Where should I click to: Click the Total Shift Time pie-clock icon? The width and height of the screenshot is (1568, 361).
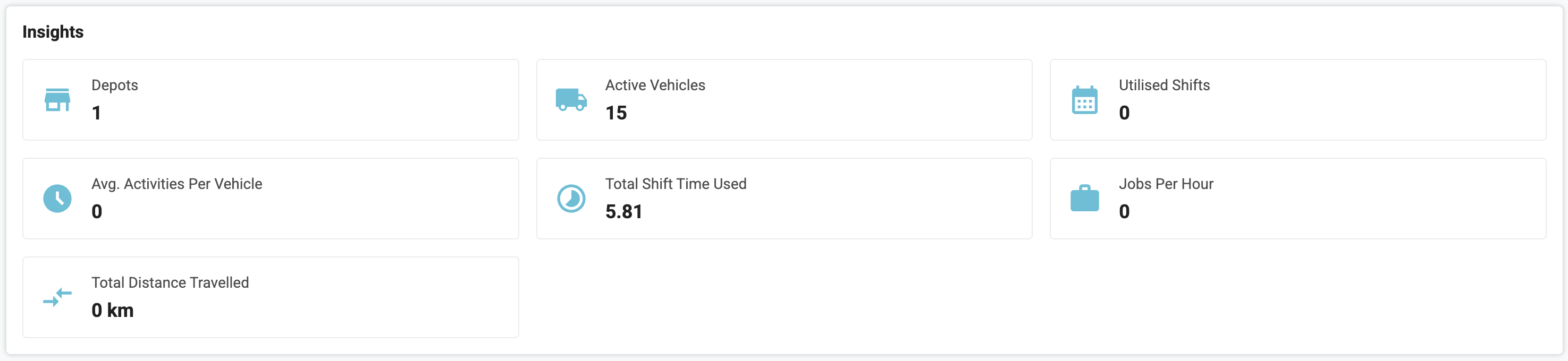[x=571, y=199]
